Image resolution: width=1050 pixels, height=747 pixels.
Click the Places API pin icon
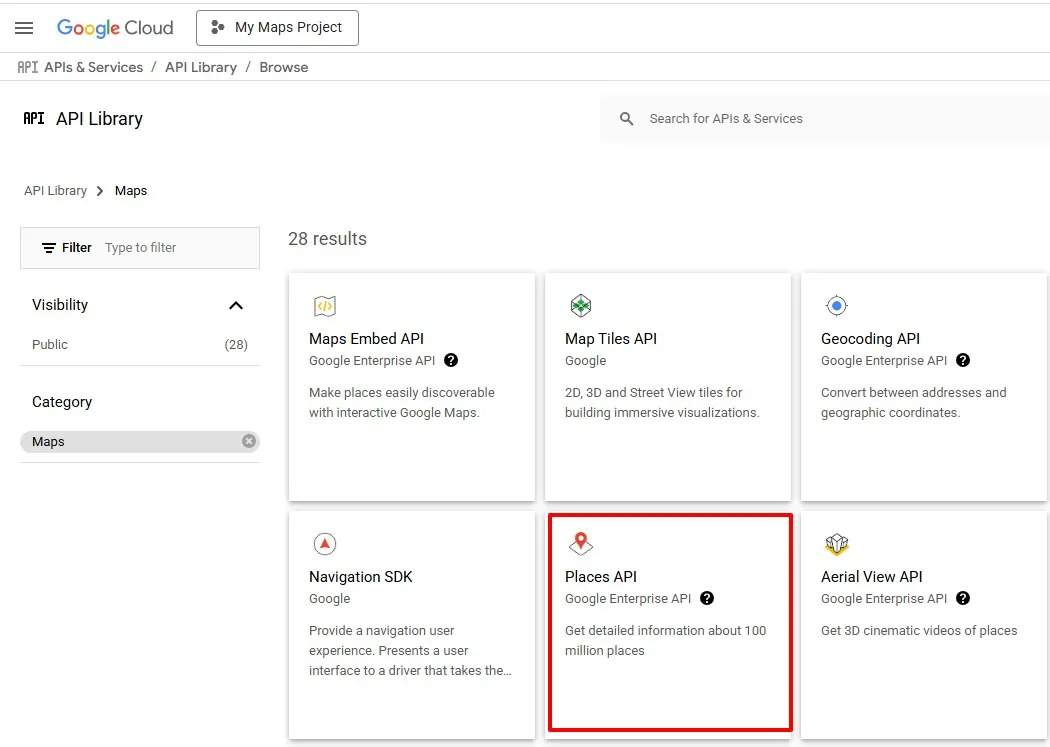click(x=580, y=544)
